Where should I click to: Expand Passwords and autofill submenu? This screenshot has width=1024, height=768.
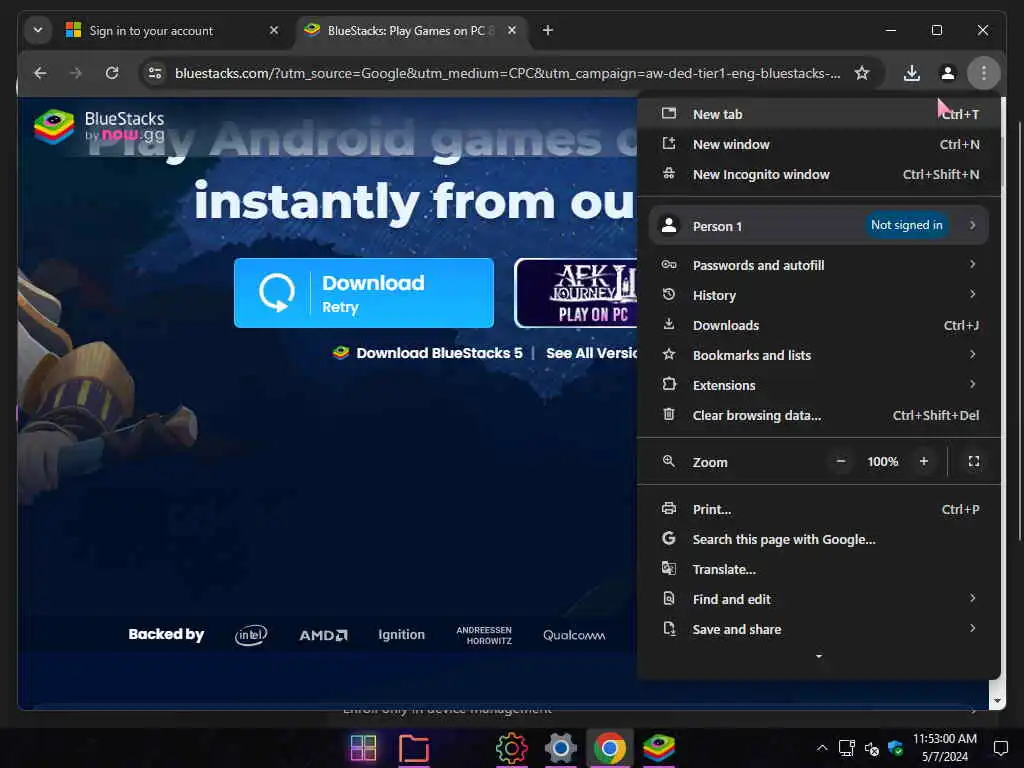(819, 265)
